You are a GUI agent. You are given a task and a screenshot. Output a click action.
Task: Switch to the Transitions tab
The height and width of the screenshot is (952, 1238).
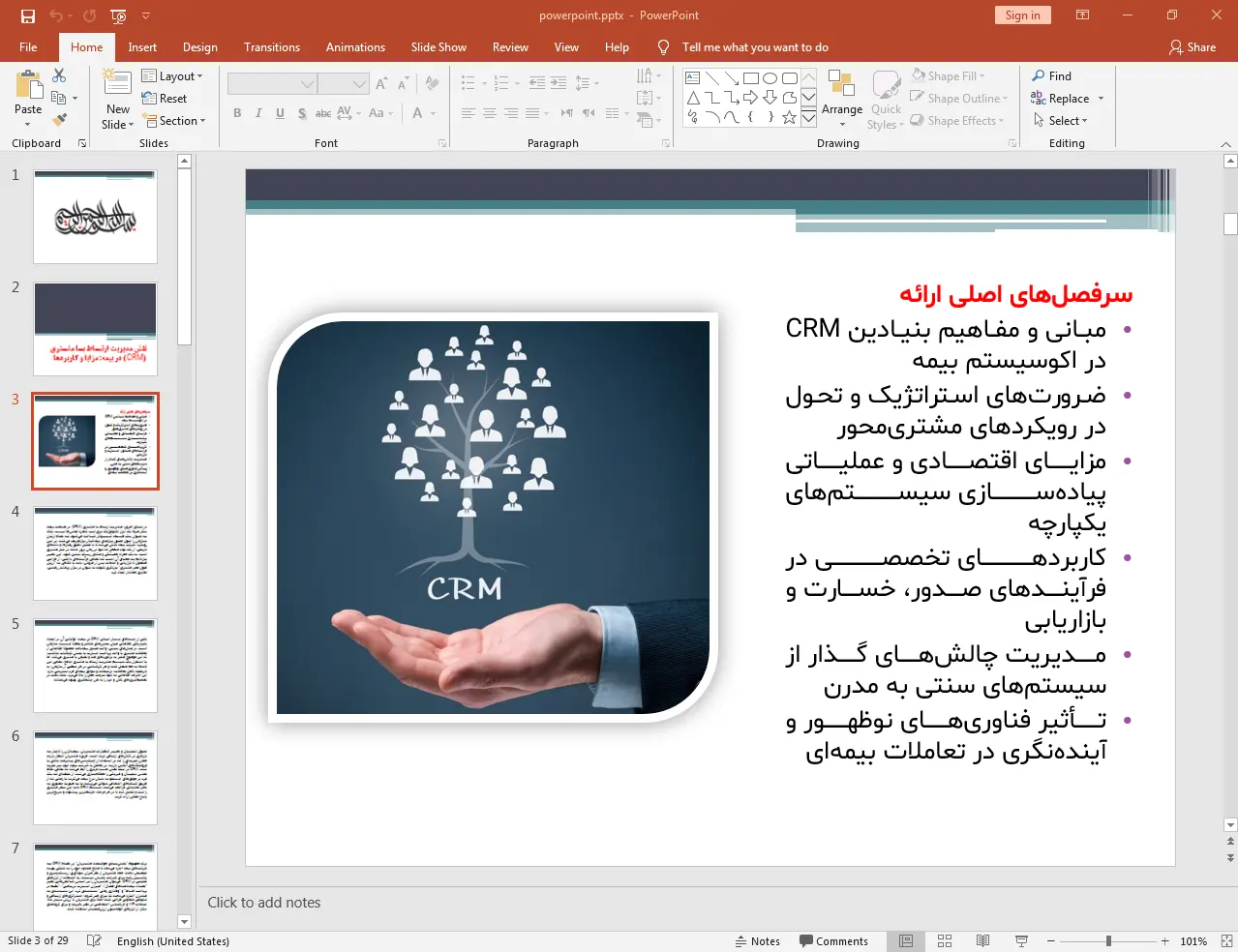coord(272,46)
